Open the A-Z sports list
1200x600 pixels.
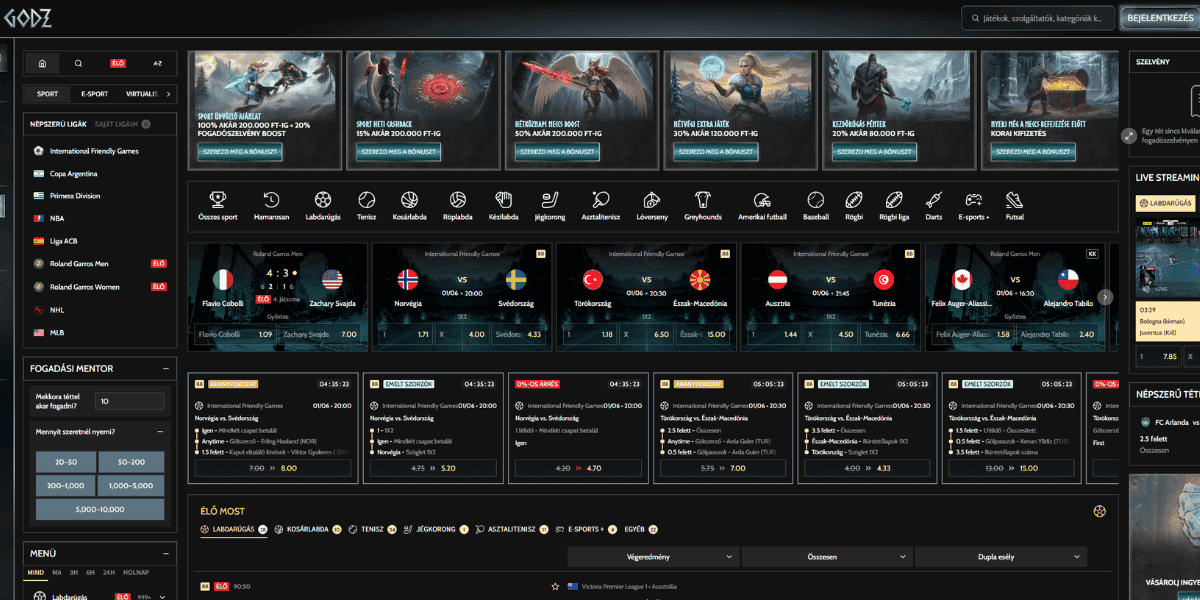coord(157,63)
